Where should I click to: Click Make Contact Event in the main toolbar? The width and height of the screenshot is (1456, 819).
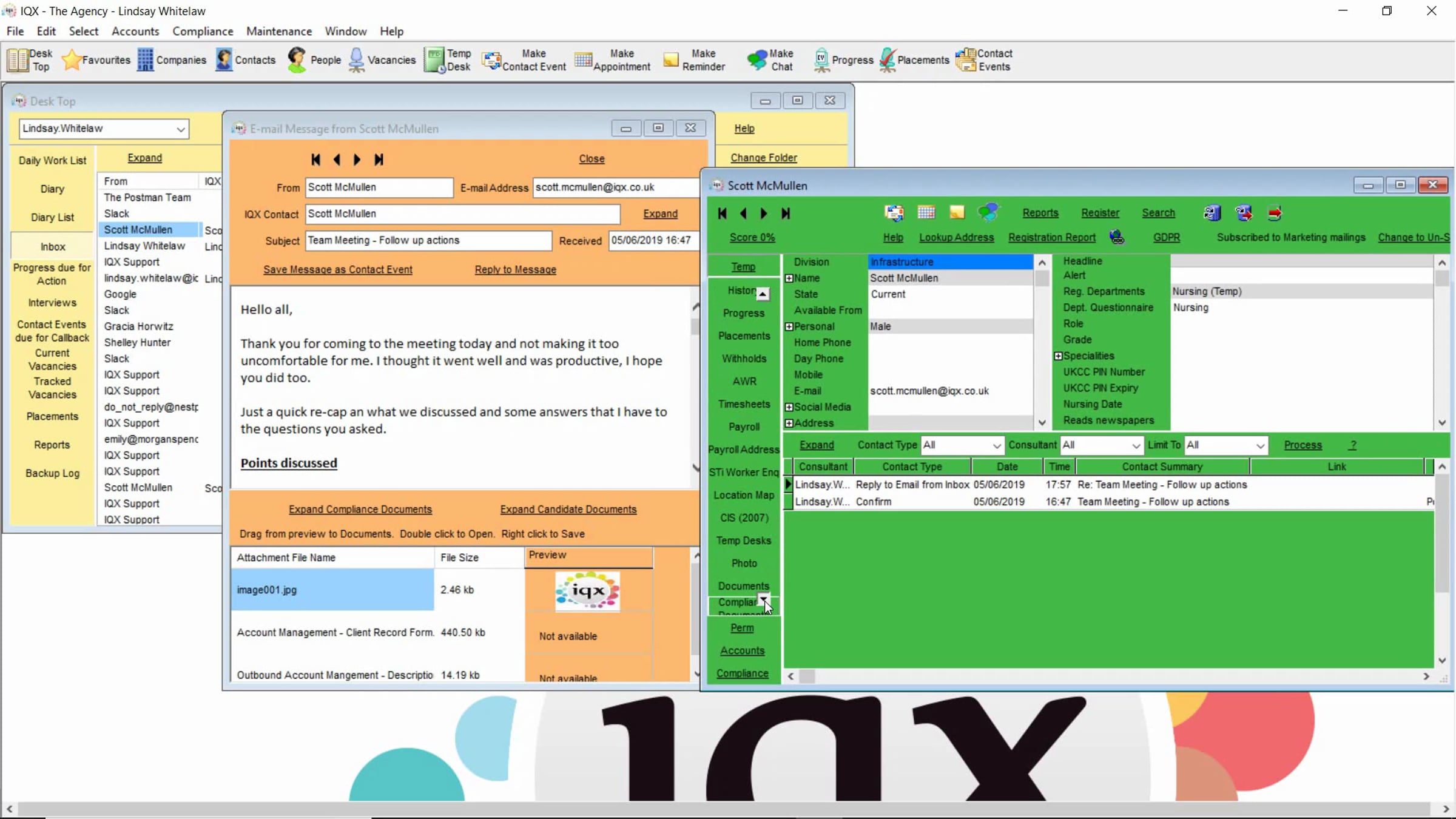pos(524,60)
